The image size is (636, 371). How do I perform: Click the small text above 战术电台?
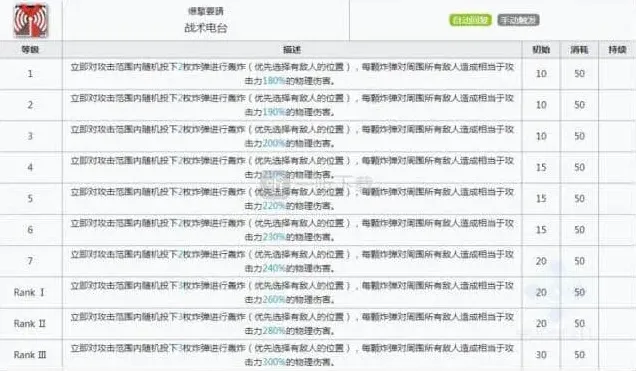(x=206, y=11)
